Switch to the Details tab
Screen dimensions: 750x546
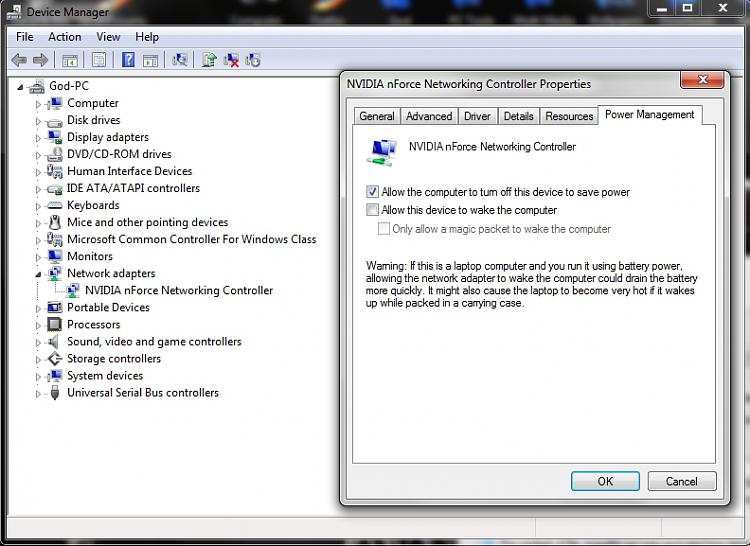518,116
